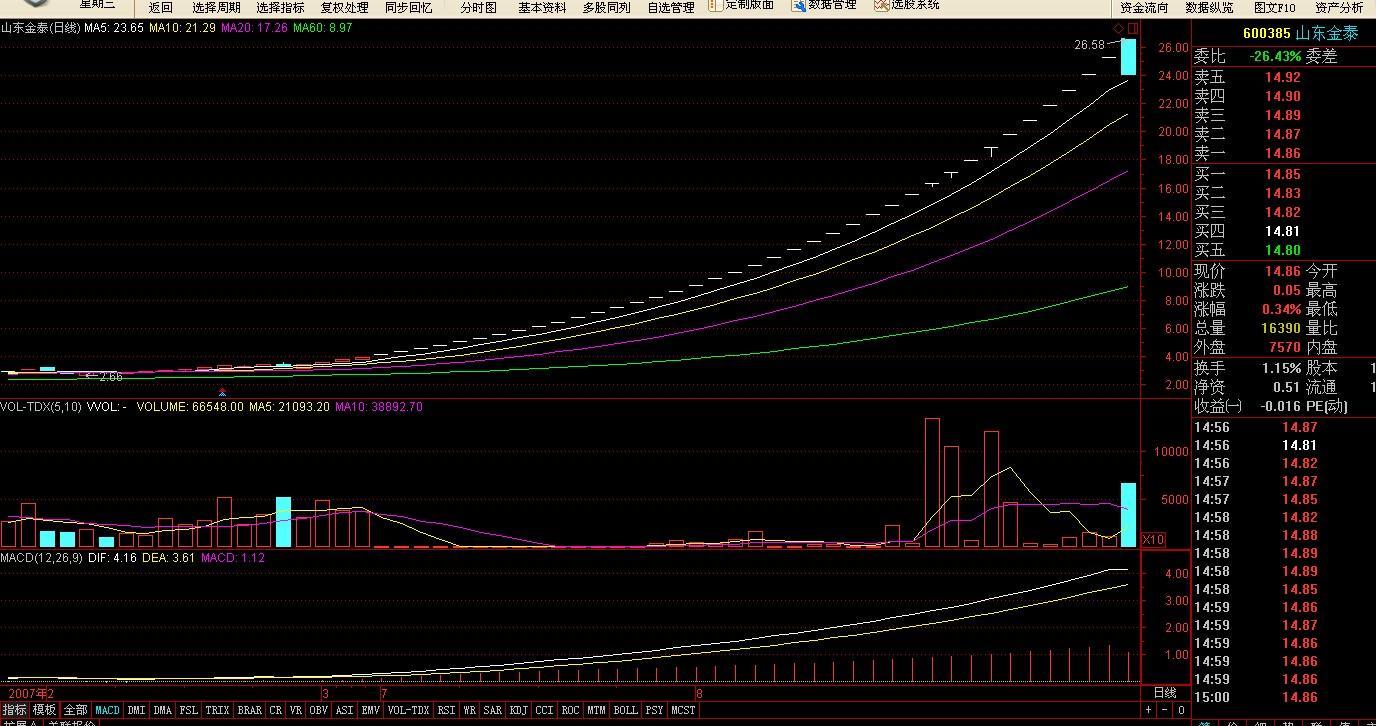Click the 卖五 price 14.92
The height and width of the screenshot is (726, 1376).
1282,77
